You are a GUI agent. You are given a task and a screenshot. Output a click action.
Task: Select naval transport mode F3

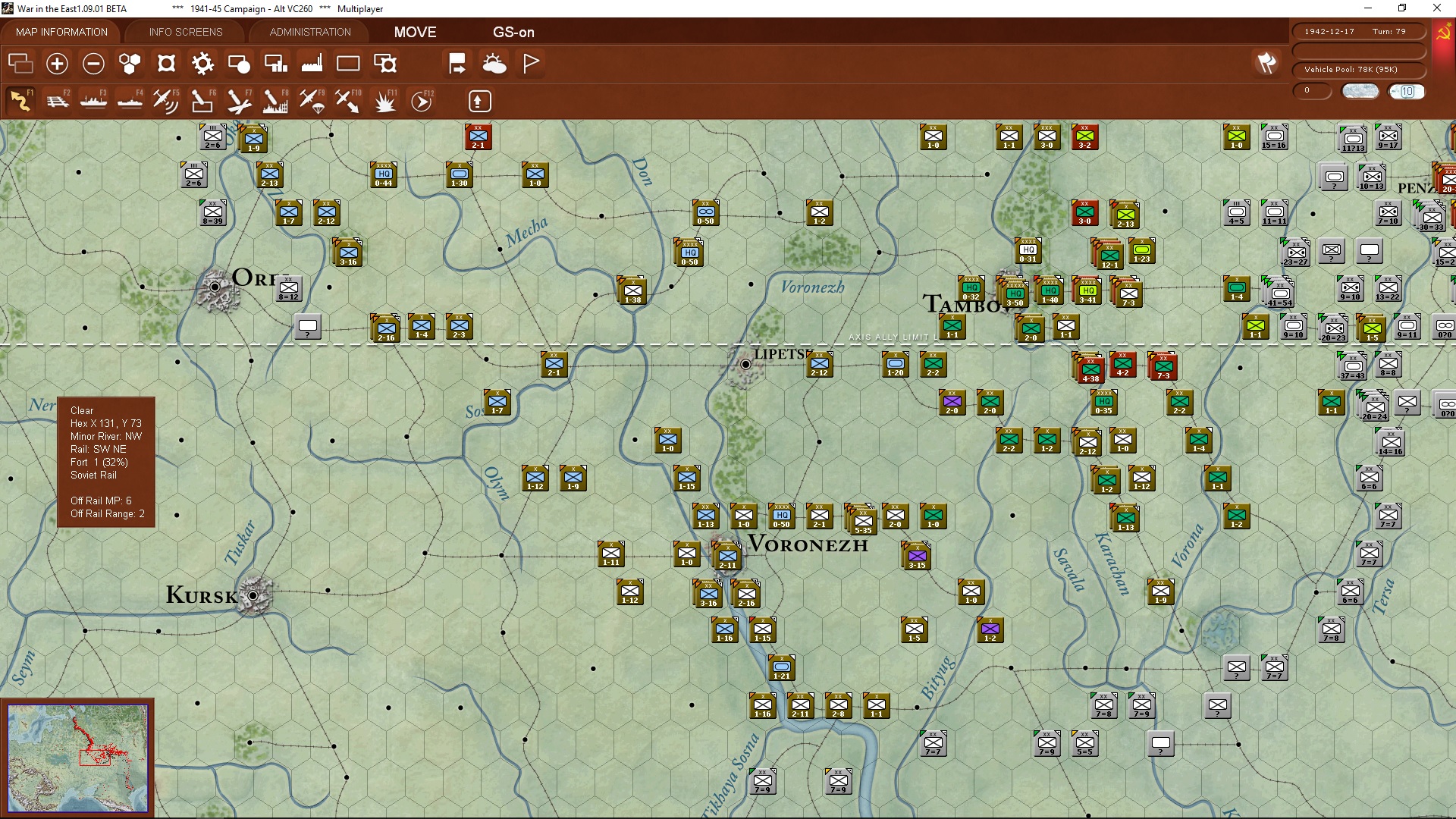(93, 101)
